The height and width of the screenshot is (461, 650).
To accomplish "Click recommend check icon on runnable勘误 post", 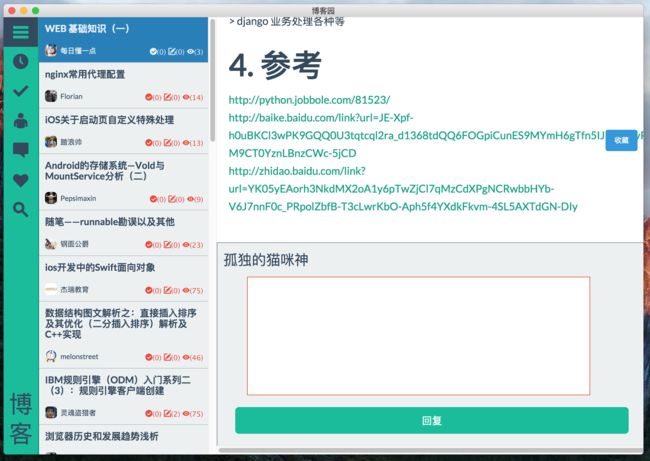I will (x=148, y=245).
